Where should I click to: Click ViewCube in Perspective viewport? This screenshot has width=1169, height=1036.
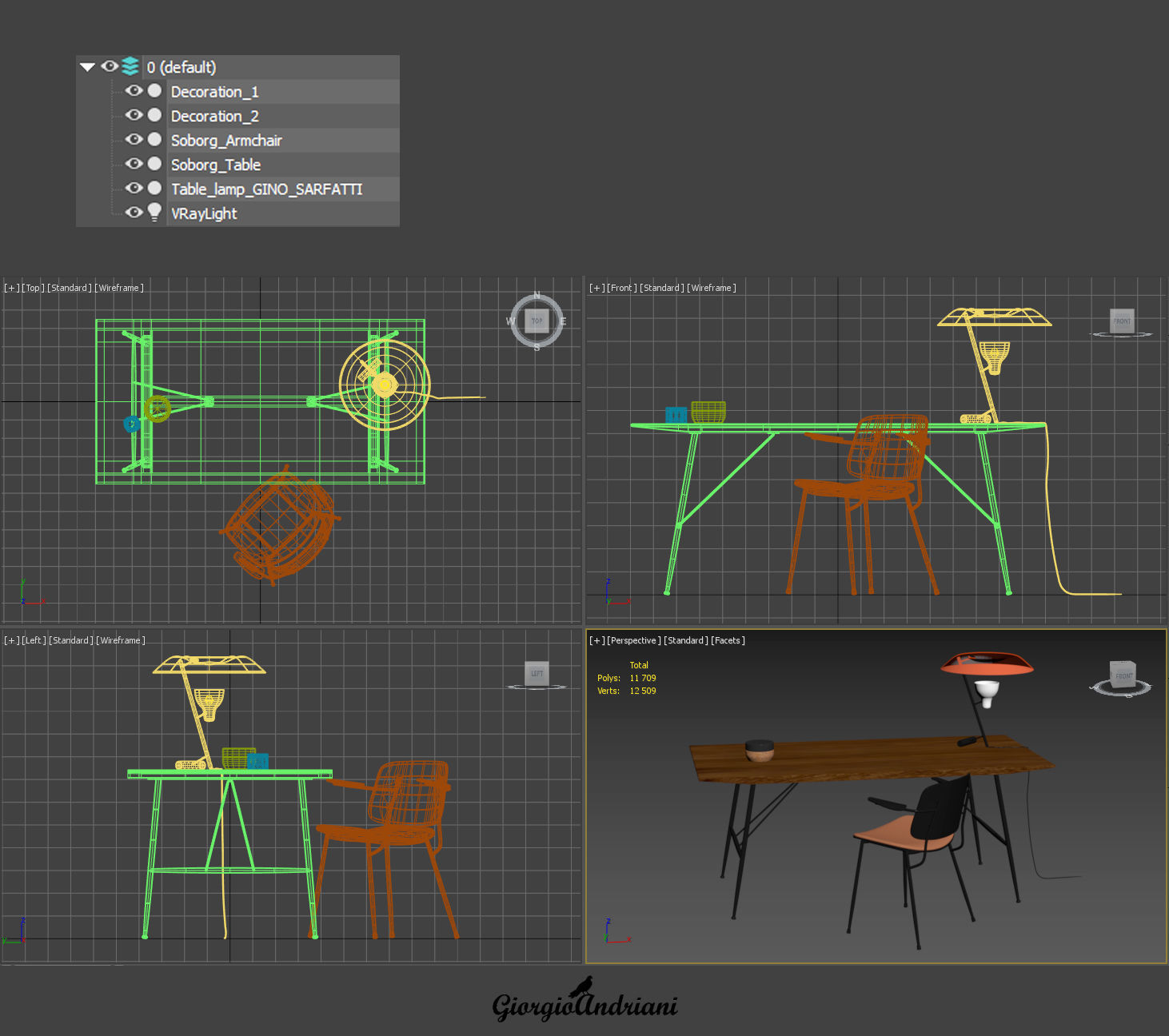[1123, 675]
